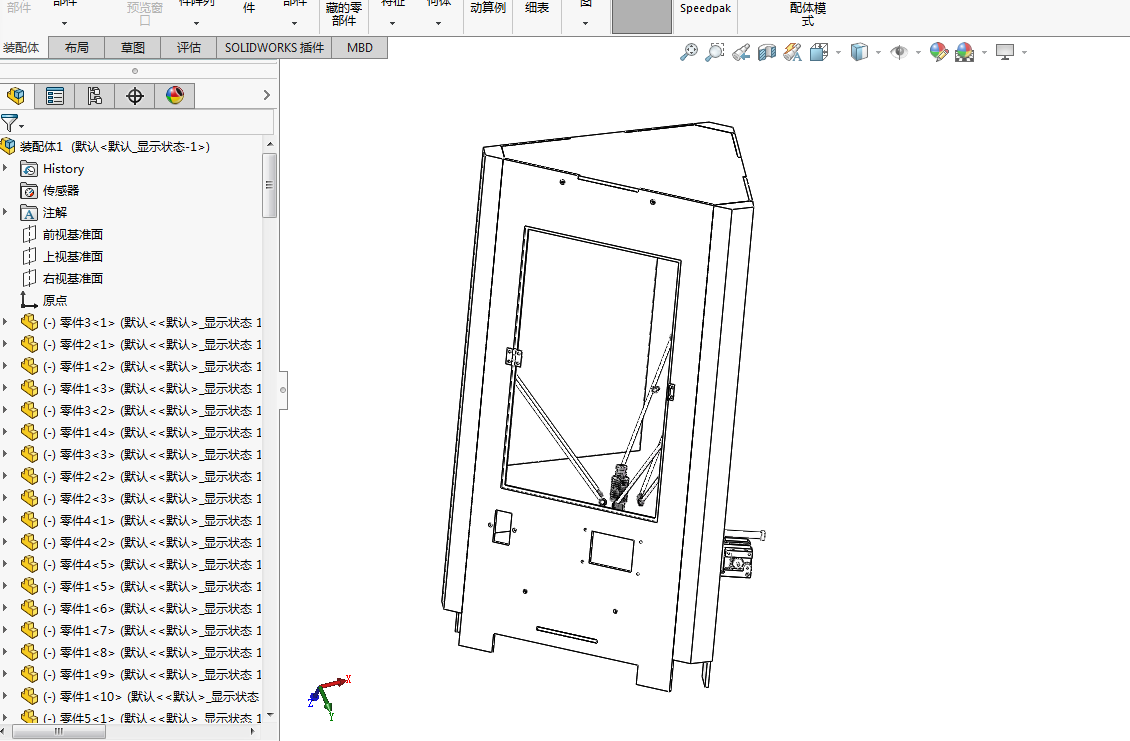
Task: Click the filter funnel icon
Action: point(9,123)
